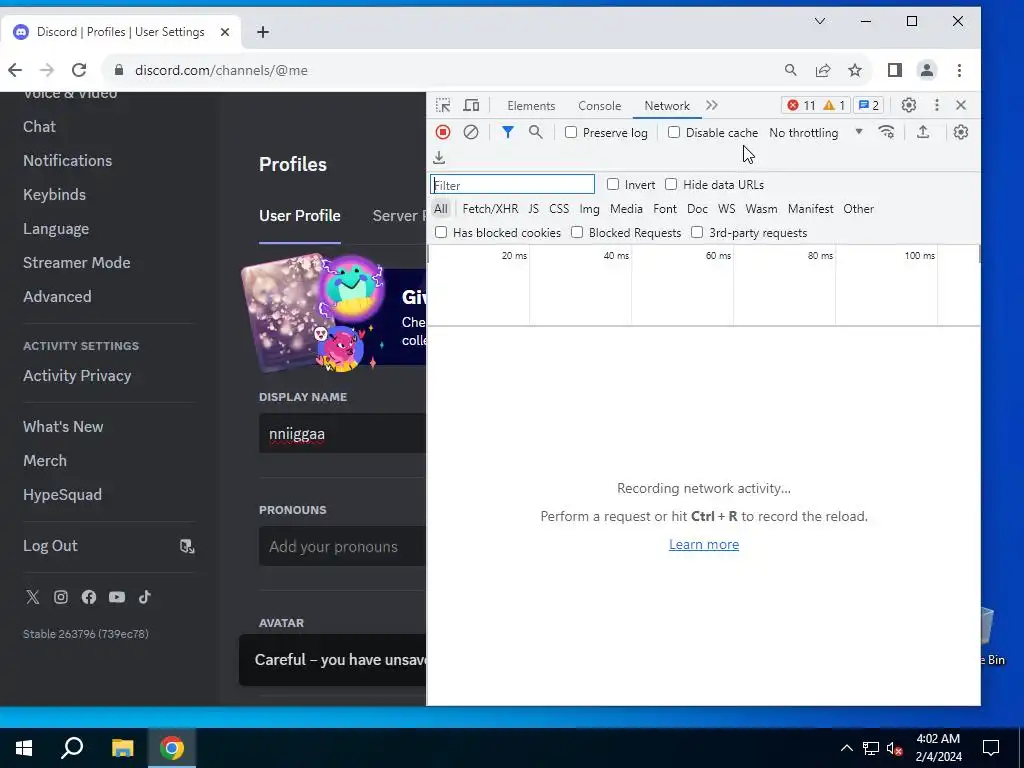Clear the network log
Screen dimensions: 1024x768
pyautogui.click(x=471, y=132)
